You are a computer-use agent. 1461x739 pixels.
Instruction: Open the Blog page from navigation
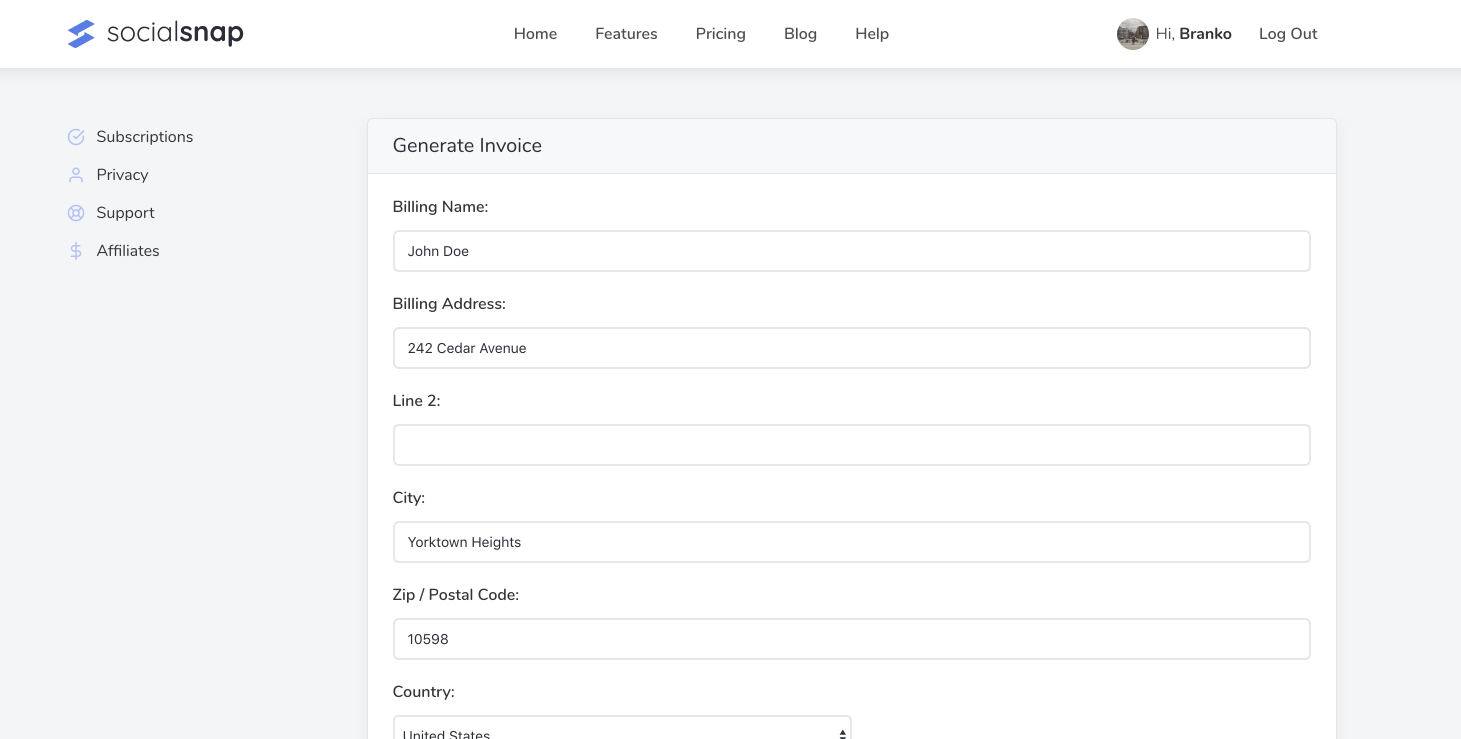(800, 33)
